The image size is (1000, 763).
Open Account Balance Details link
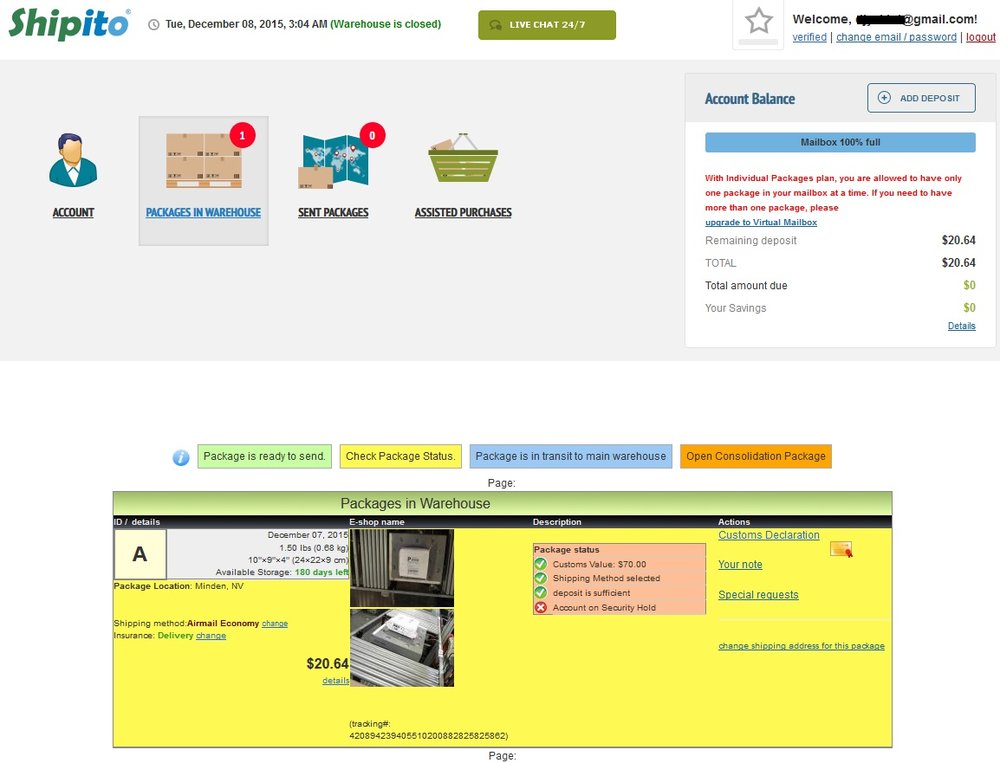(x=961, y=326)
